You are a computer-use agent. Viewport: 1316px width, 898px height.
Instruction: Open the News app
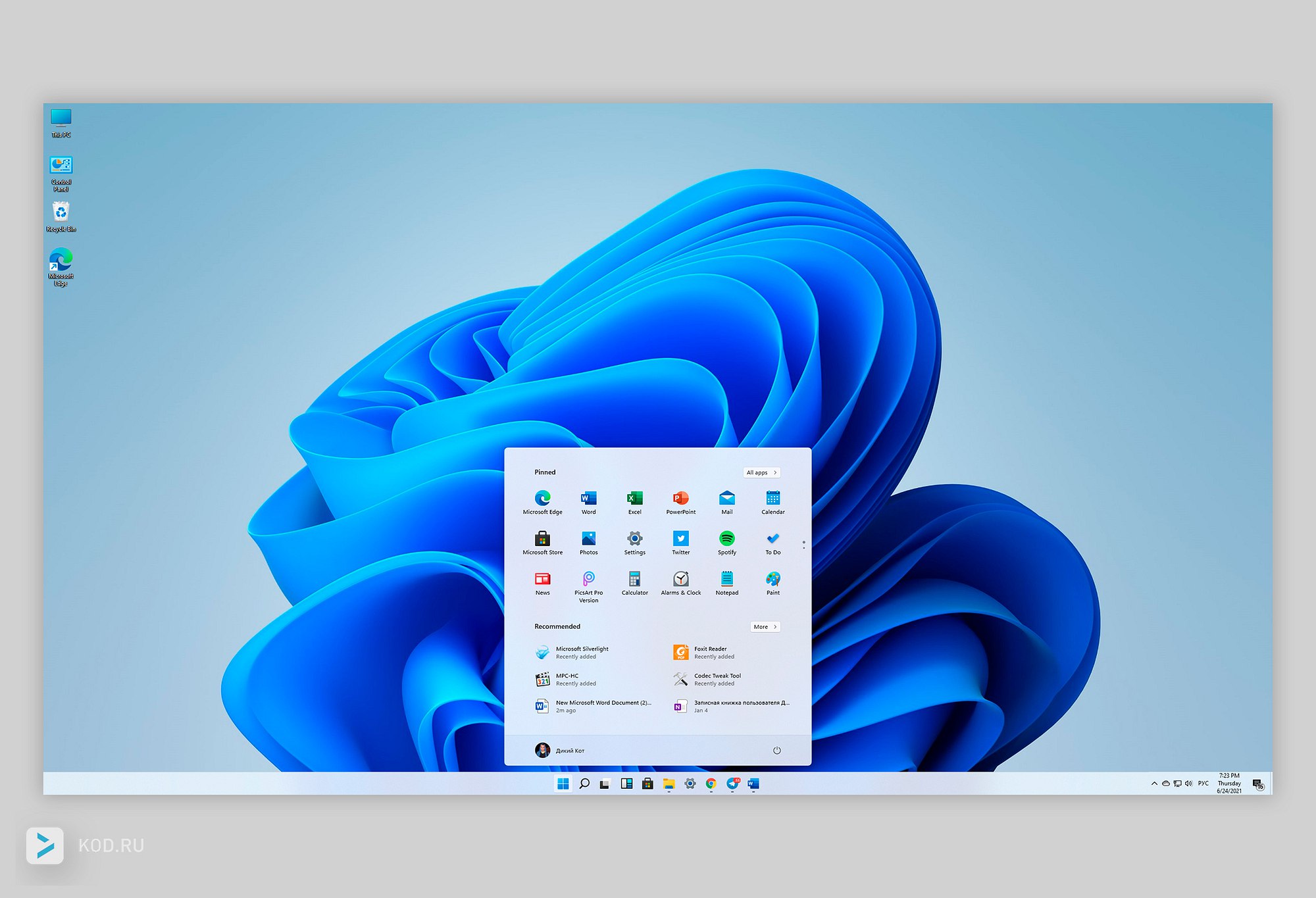click(542, 584)
